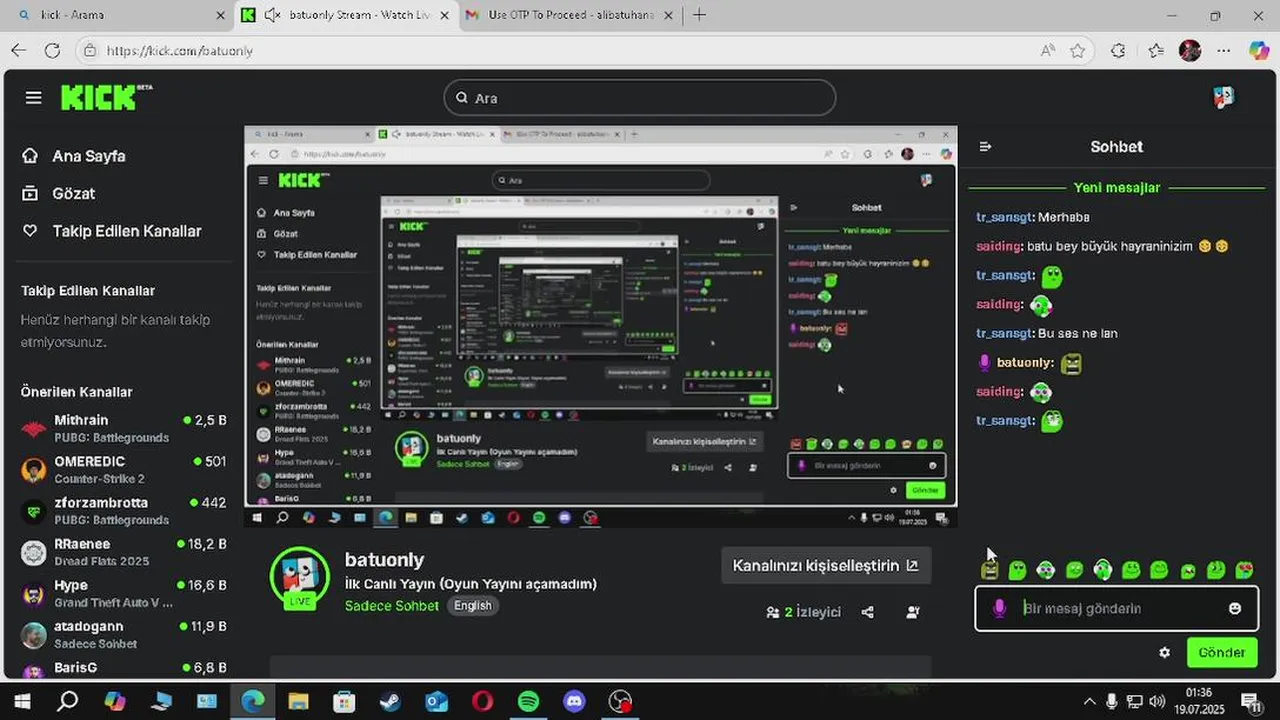Click the Edge profile picture in the toolbar
The width and height of the screenshot is (1280, 720).
tap(1190, 50)
